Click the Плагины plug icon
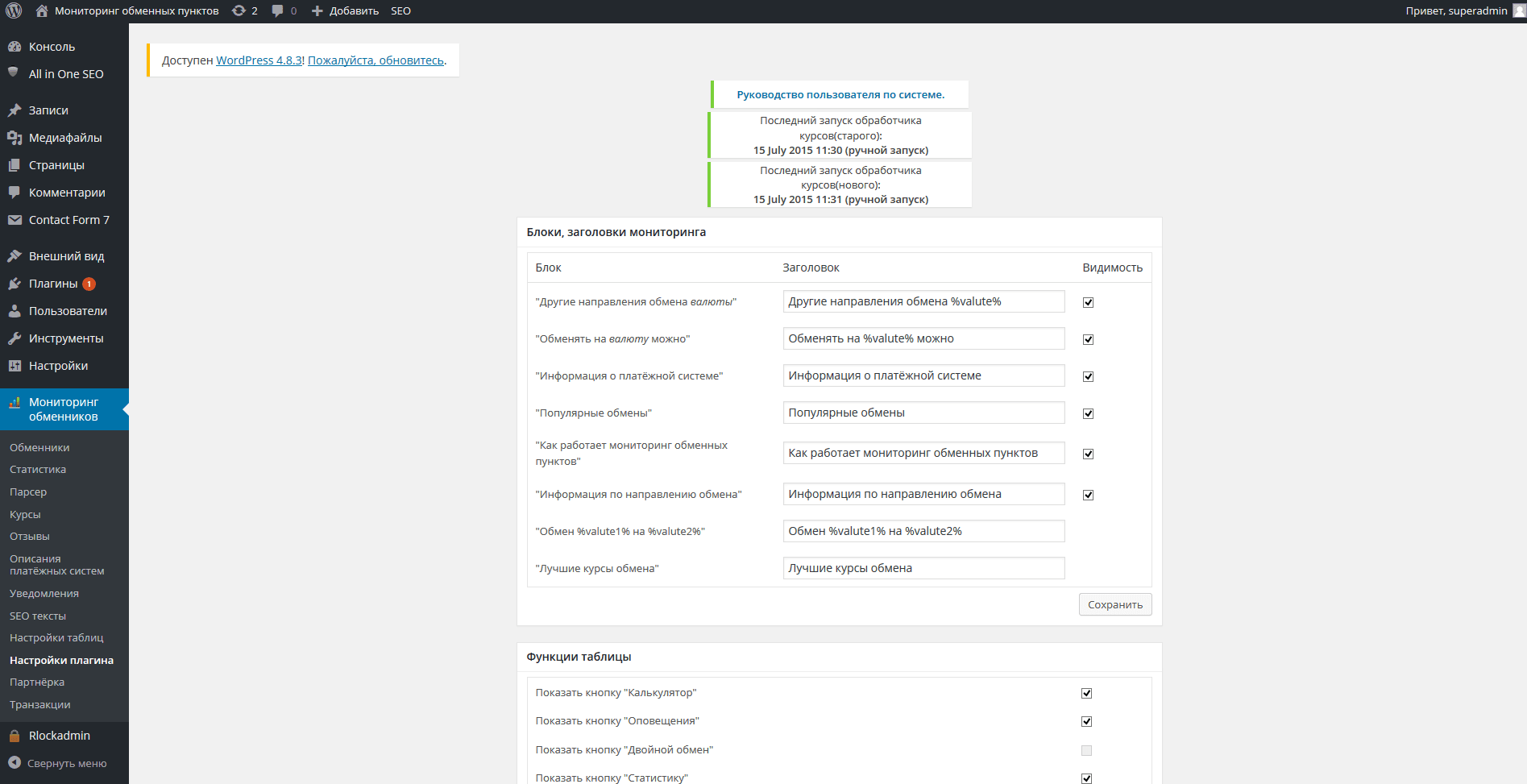The image size is (1527, 784). pyautogui.click(x=15, y=284)
